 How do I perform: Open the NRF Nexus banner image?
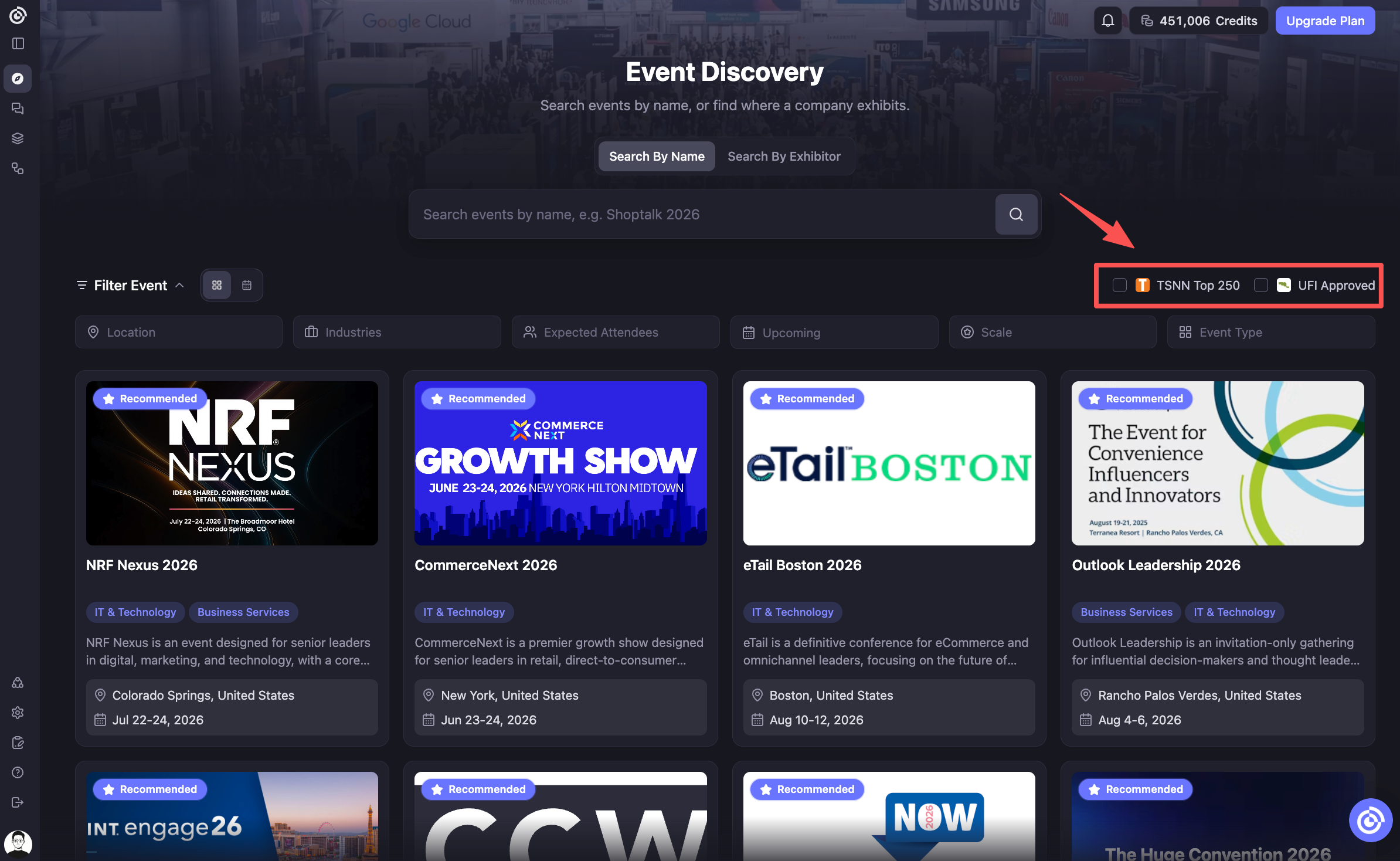[x=232, y=463]
